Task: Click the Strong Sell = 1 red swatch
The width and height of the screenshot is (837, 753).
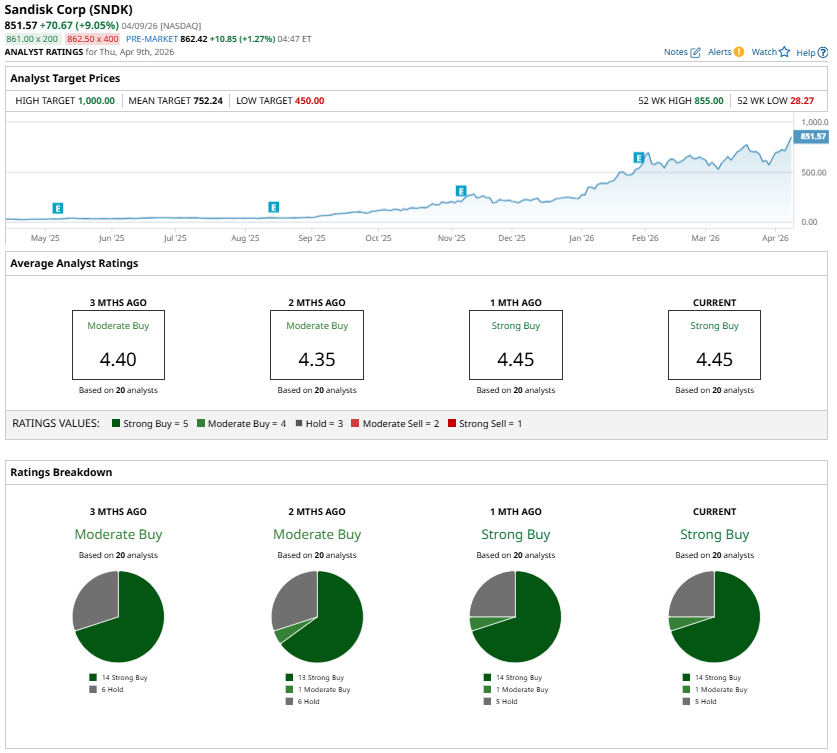Action: [x=453, y=424]
